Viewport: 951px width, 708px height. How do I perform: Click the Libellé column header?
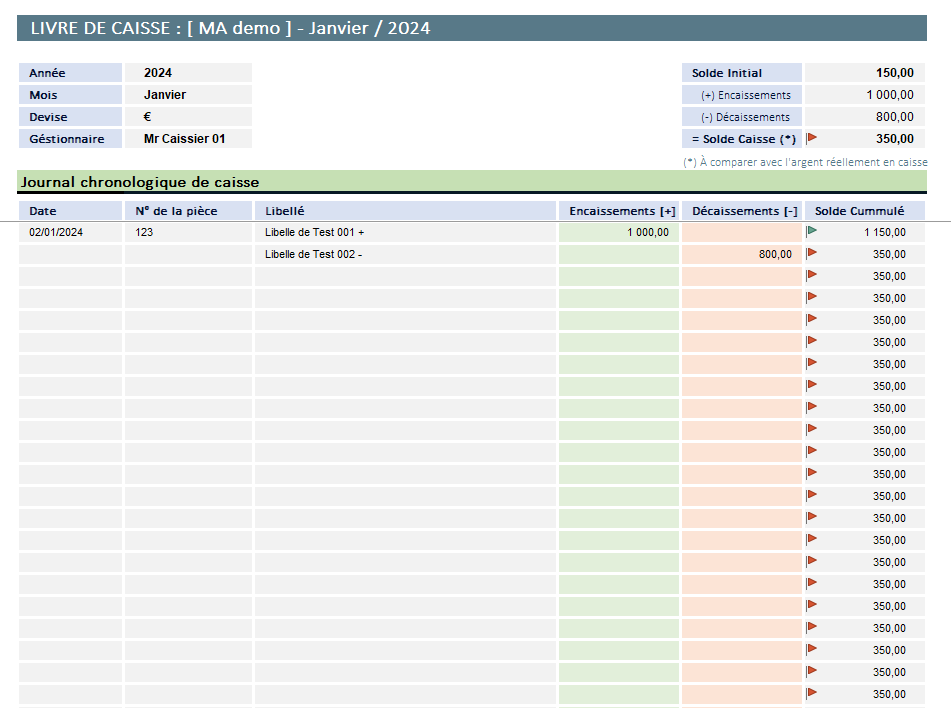click(405, 211)
